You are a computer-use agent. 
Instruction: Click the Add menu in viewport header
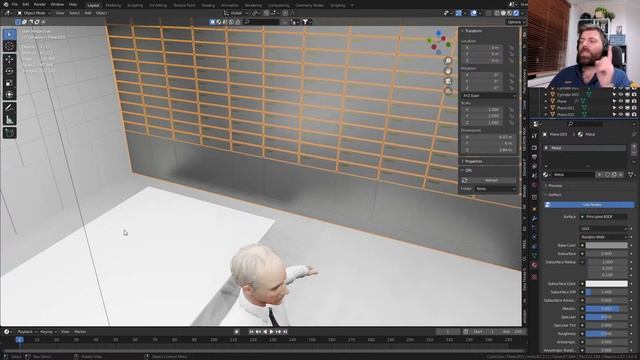pos(88,13)
